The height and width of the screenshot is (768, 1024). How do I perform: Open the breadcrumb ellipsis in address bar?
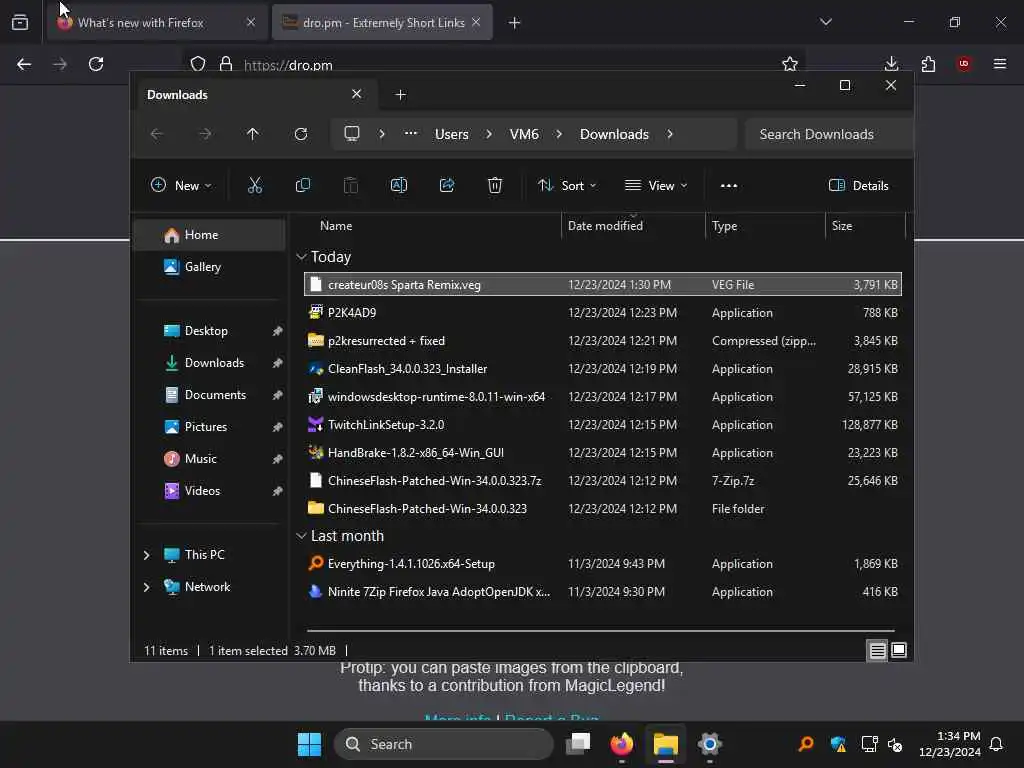point(411,133)
